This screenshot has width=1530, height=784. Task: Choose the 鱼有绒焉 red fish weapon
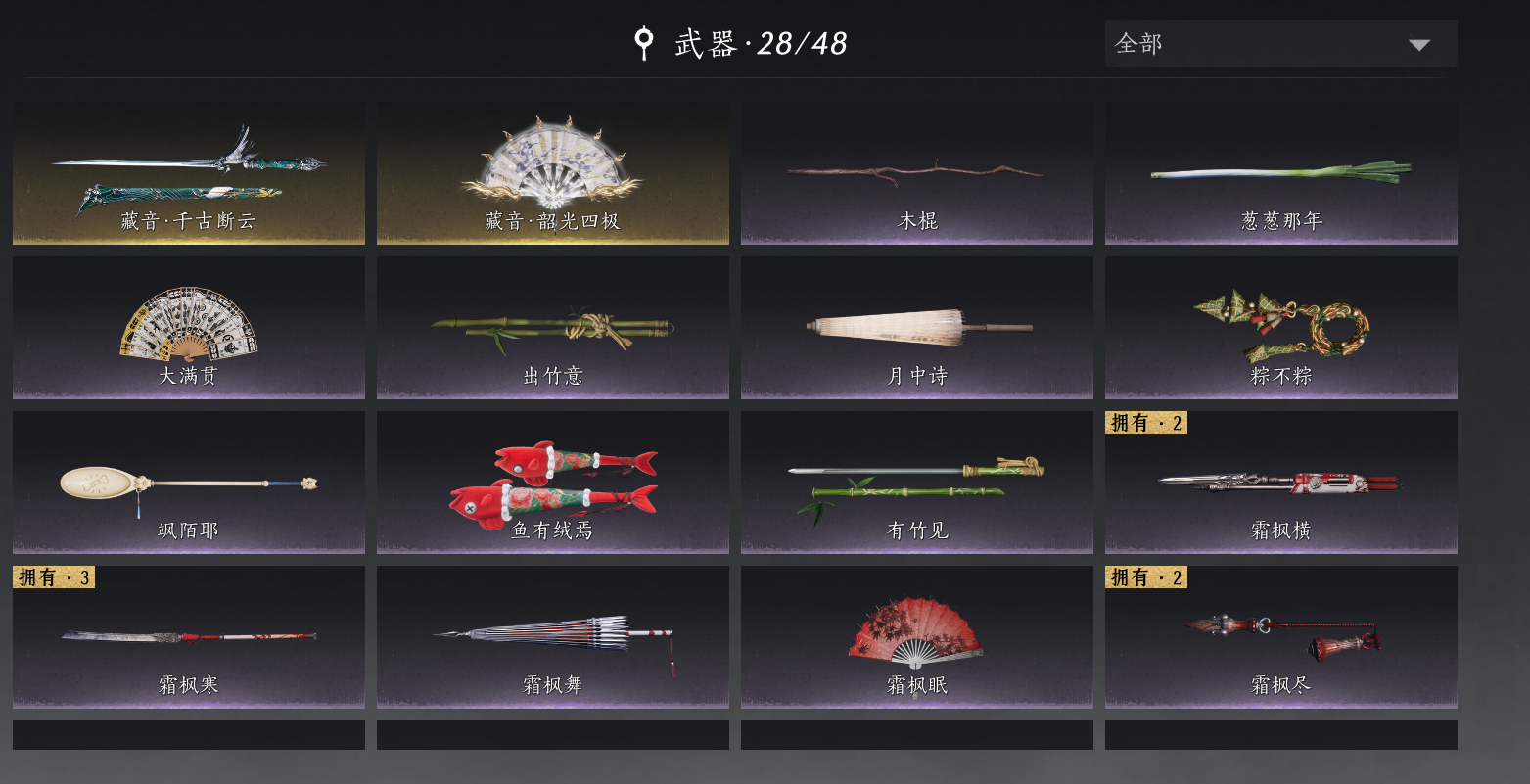553,483
